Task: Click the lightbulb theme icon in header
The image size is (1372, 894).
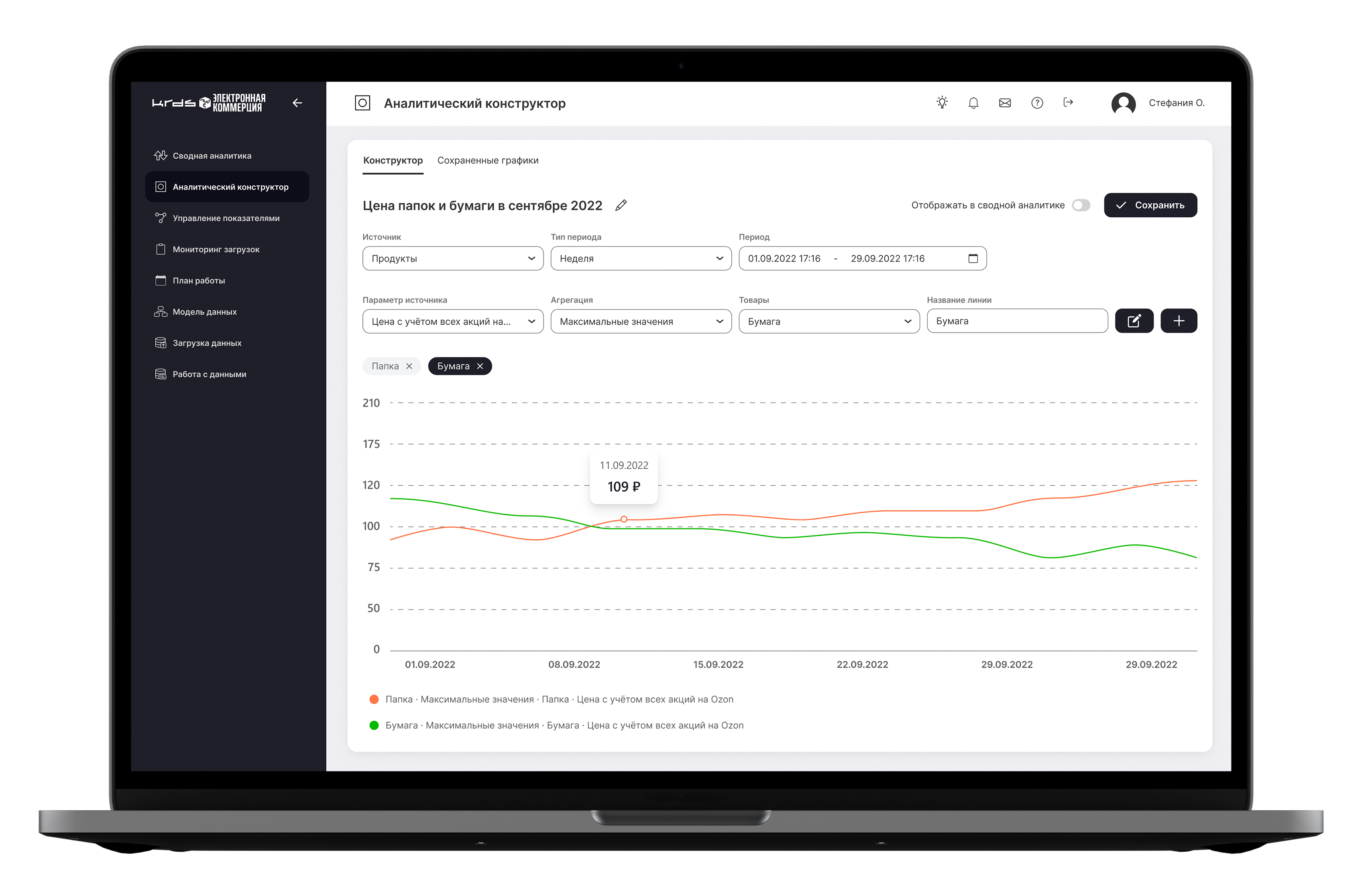Action: click(942, 103)
